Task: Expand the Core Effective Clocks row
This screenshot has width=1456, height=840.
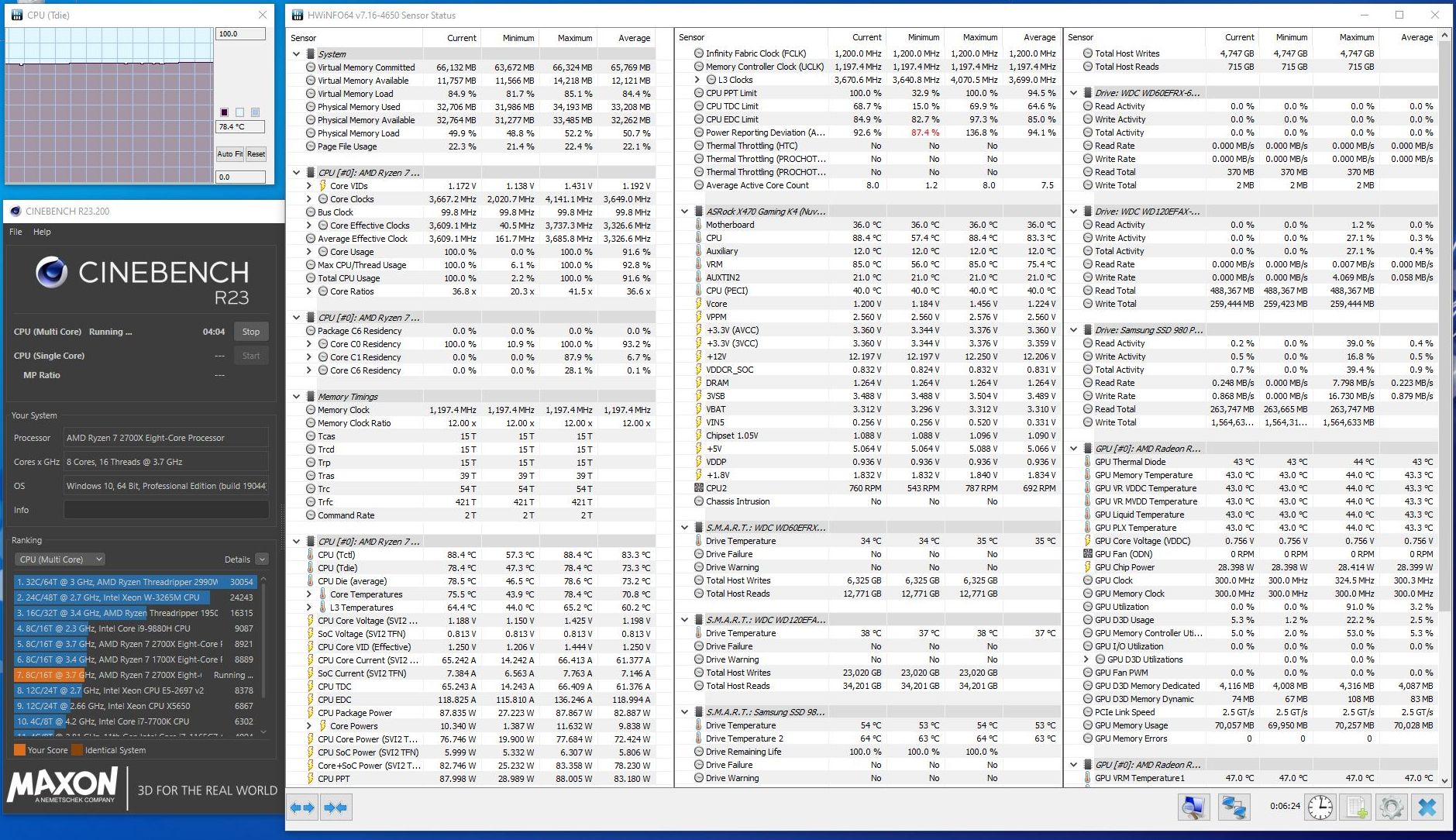Action: point(309,225)
